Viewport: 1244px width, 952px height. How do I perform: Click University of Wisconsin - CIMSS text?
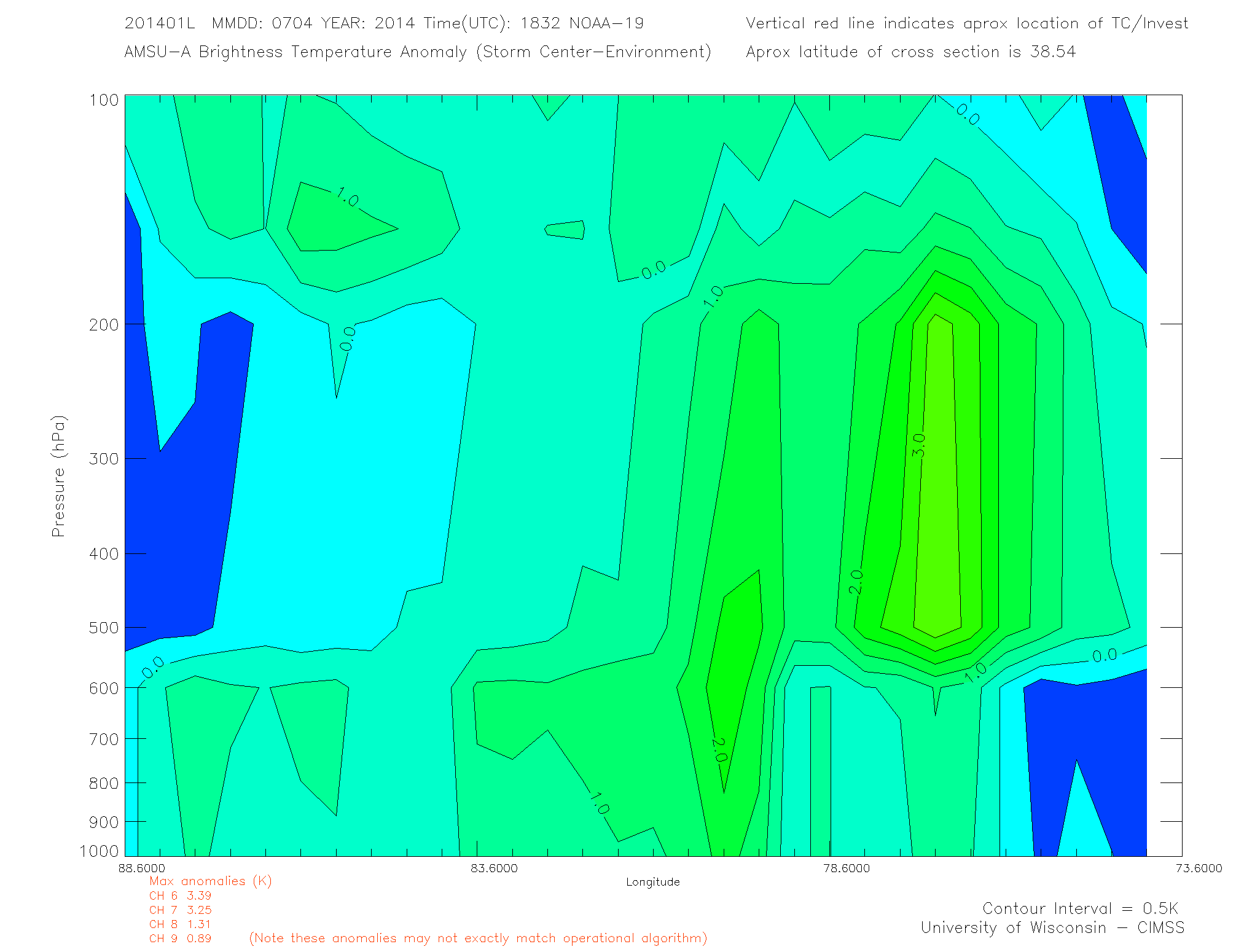(x=1052, y=927)
